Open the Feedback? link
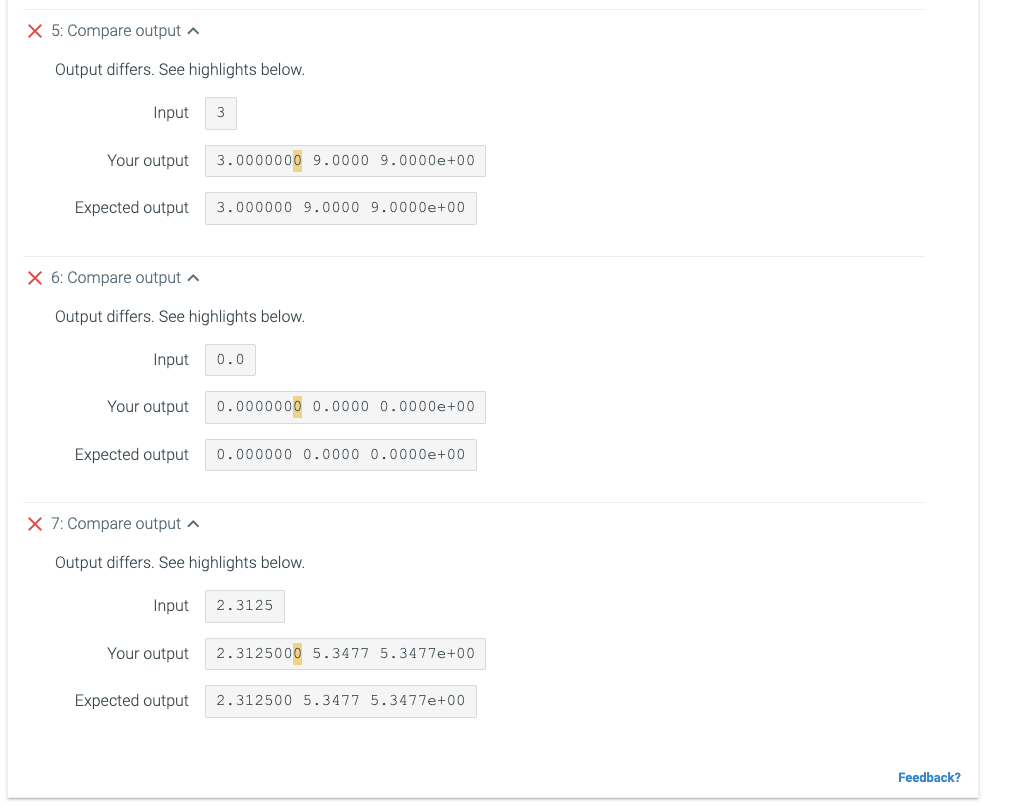Screen dimensions: 1018x806 (x=929, y=777)
